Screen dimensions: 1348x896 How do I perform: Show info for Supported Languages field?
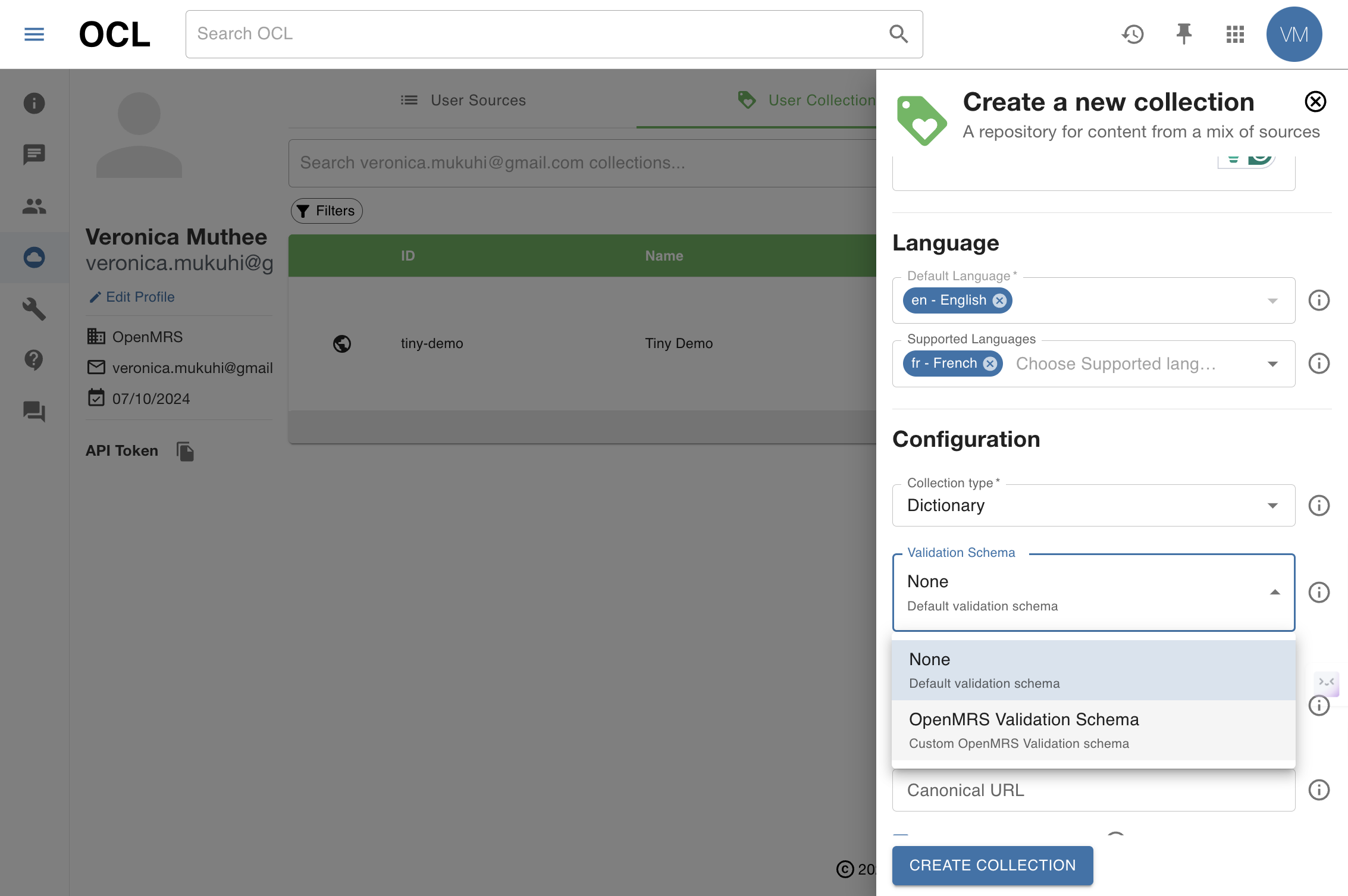click(x=1319, y=363)
